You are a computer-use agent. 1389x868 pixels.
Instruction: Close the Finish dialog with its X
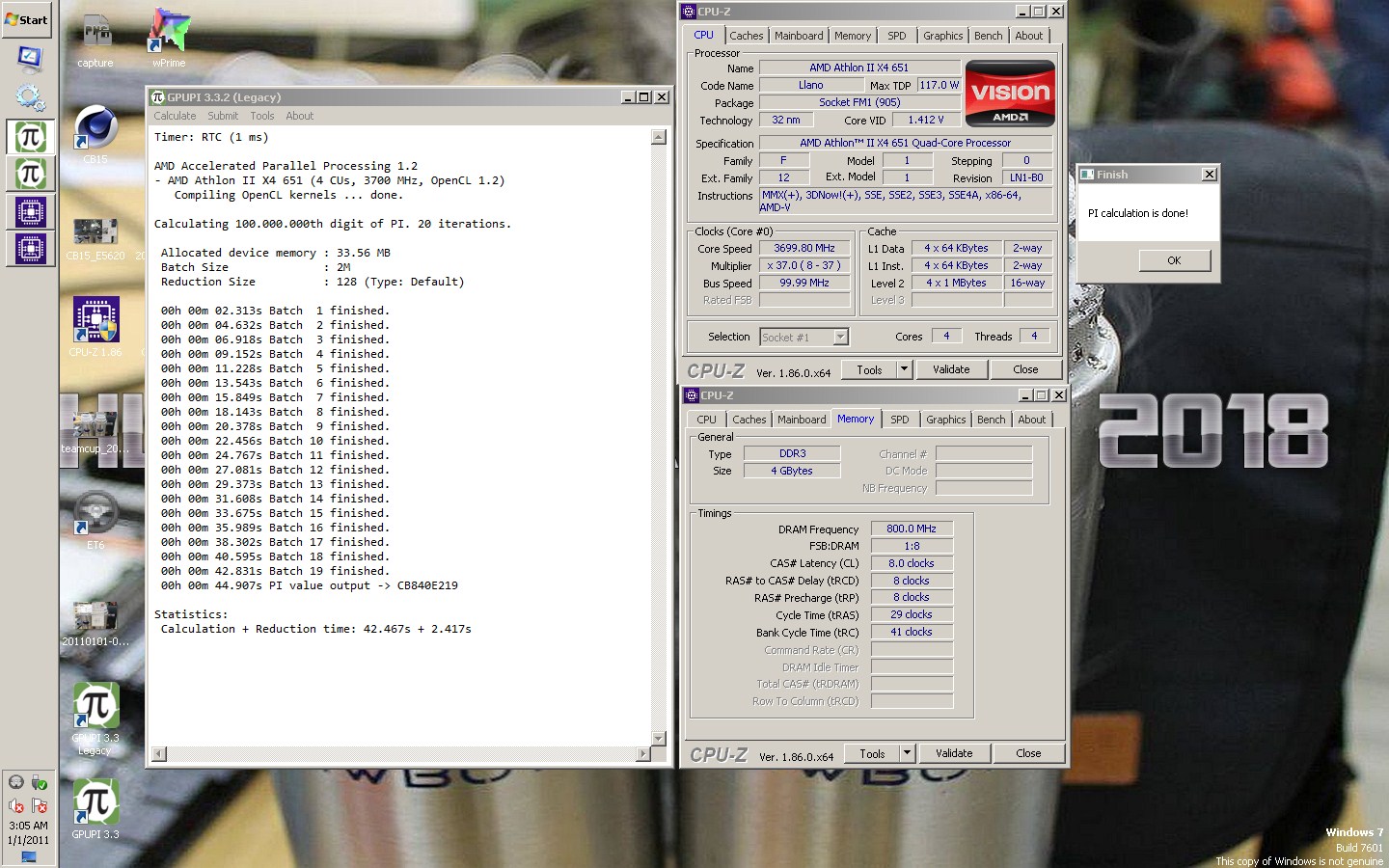1210,175
